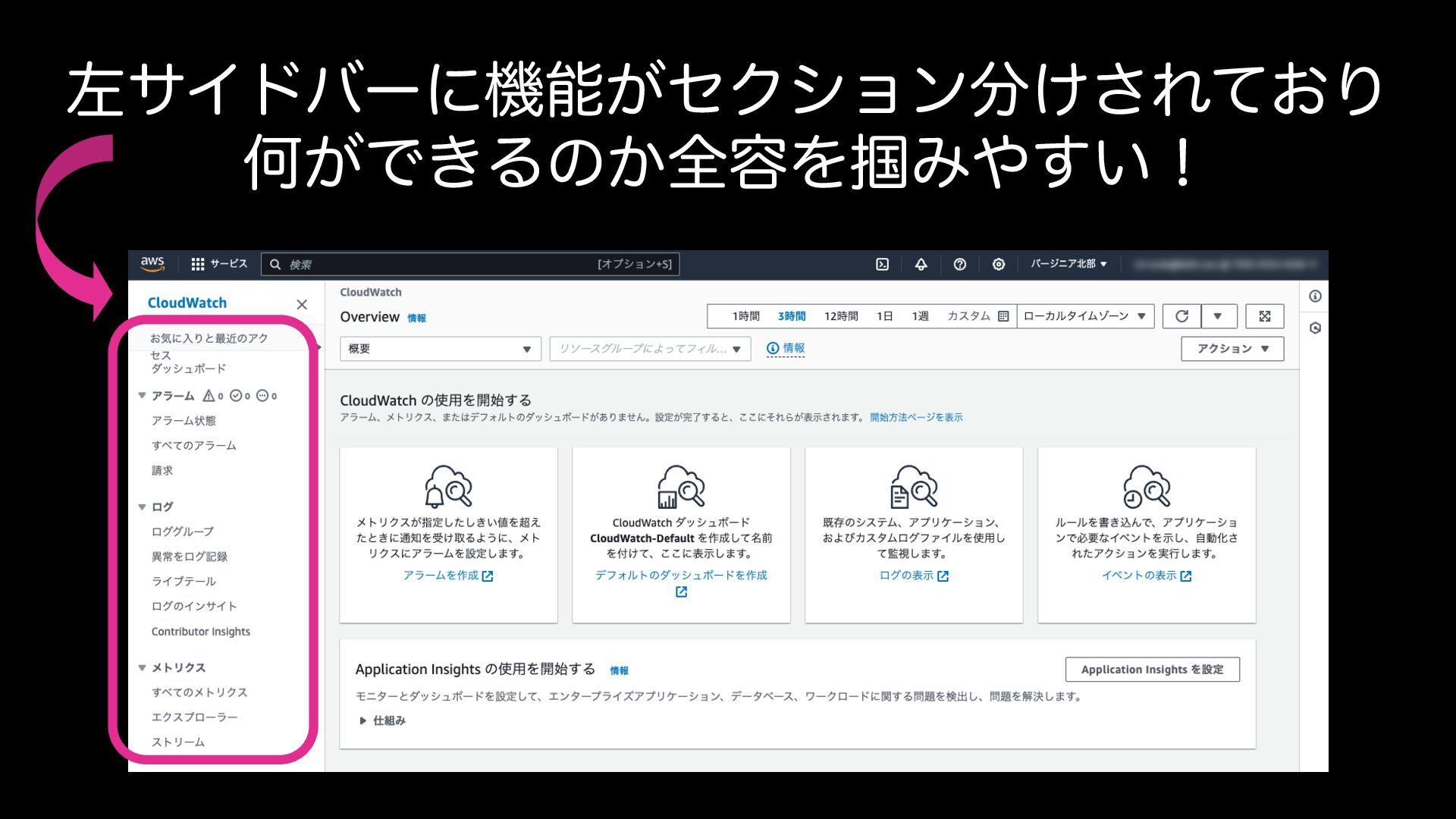Select the 1週 time range option
This screenshot has height=819, width=1456.
click(920, 316)
